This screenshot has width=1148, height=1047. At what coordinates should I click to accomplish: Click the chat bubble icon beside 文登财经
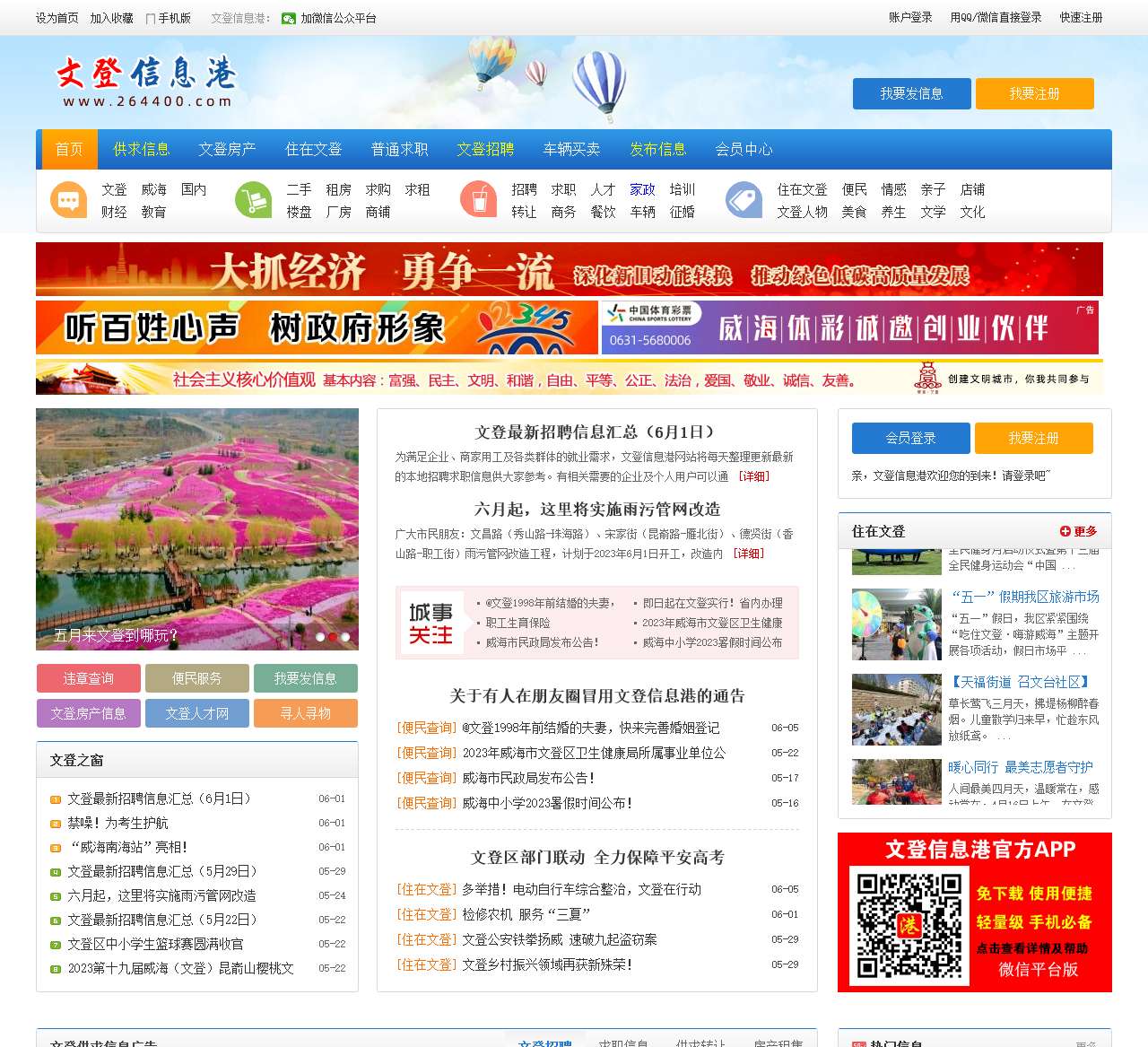click(67, 199)
